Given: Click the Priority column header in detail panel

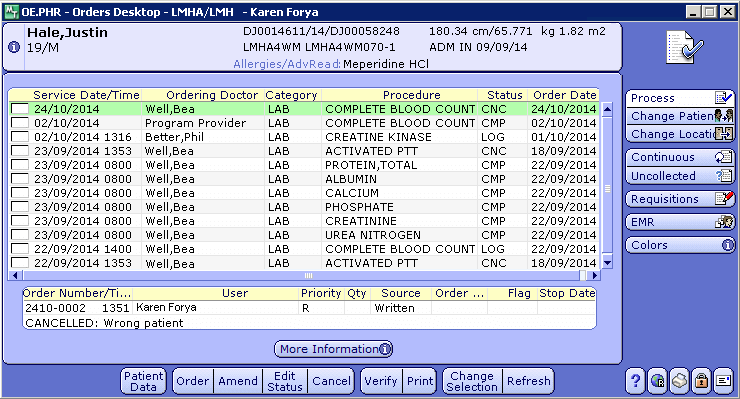Looking at the screenshot, I should click(321, 293).
